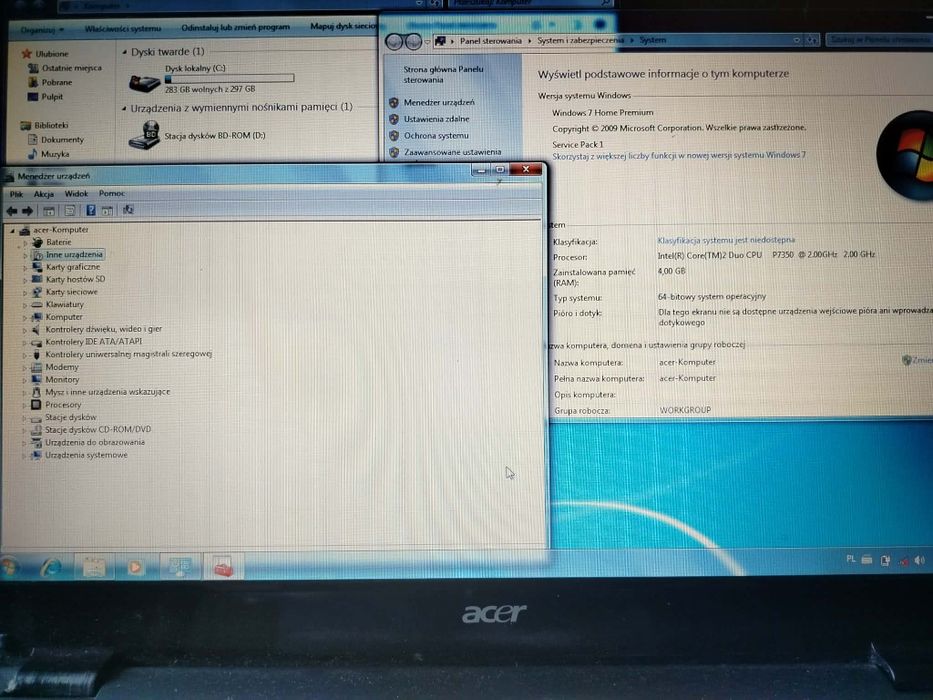Go back using Device Manager back arrow

point(12,211)
